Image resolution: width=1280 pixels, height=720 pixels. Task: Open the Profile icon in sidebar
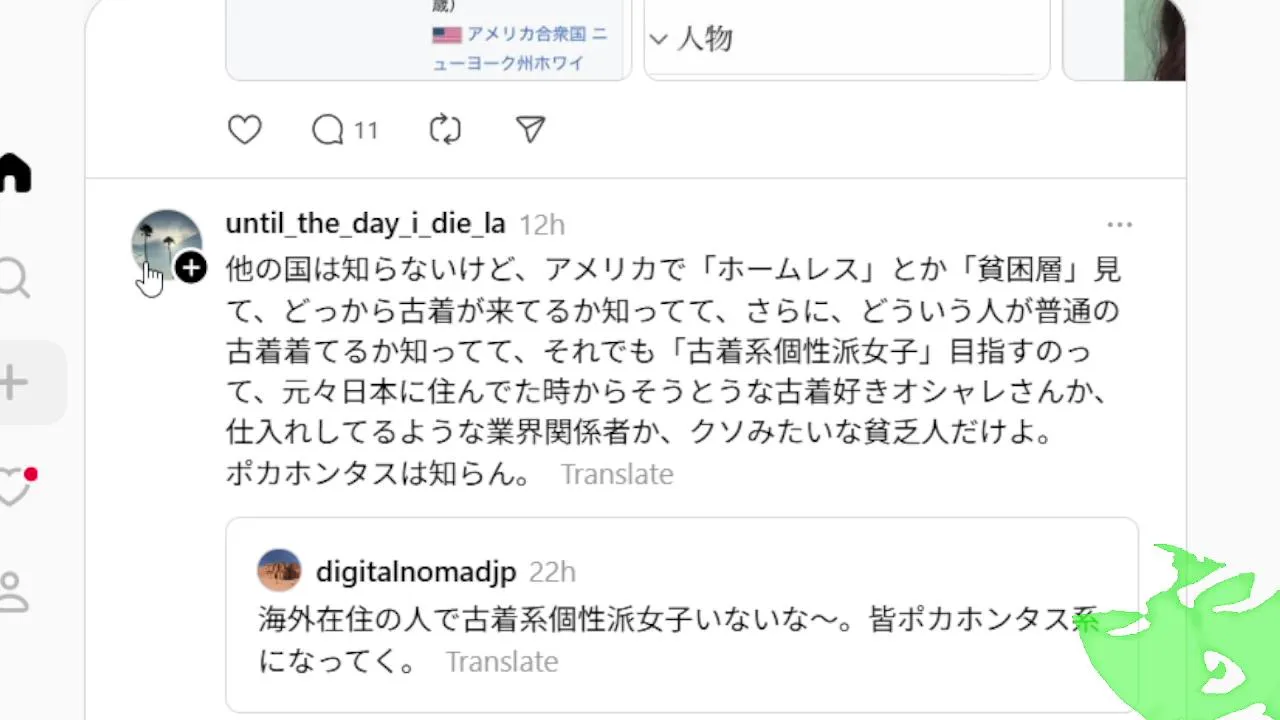pyautogui.click(x=15, y=591)
